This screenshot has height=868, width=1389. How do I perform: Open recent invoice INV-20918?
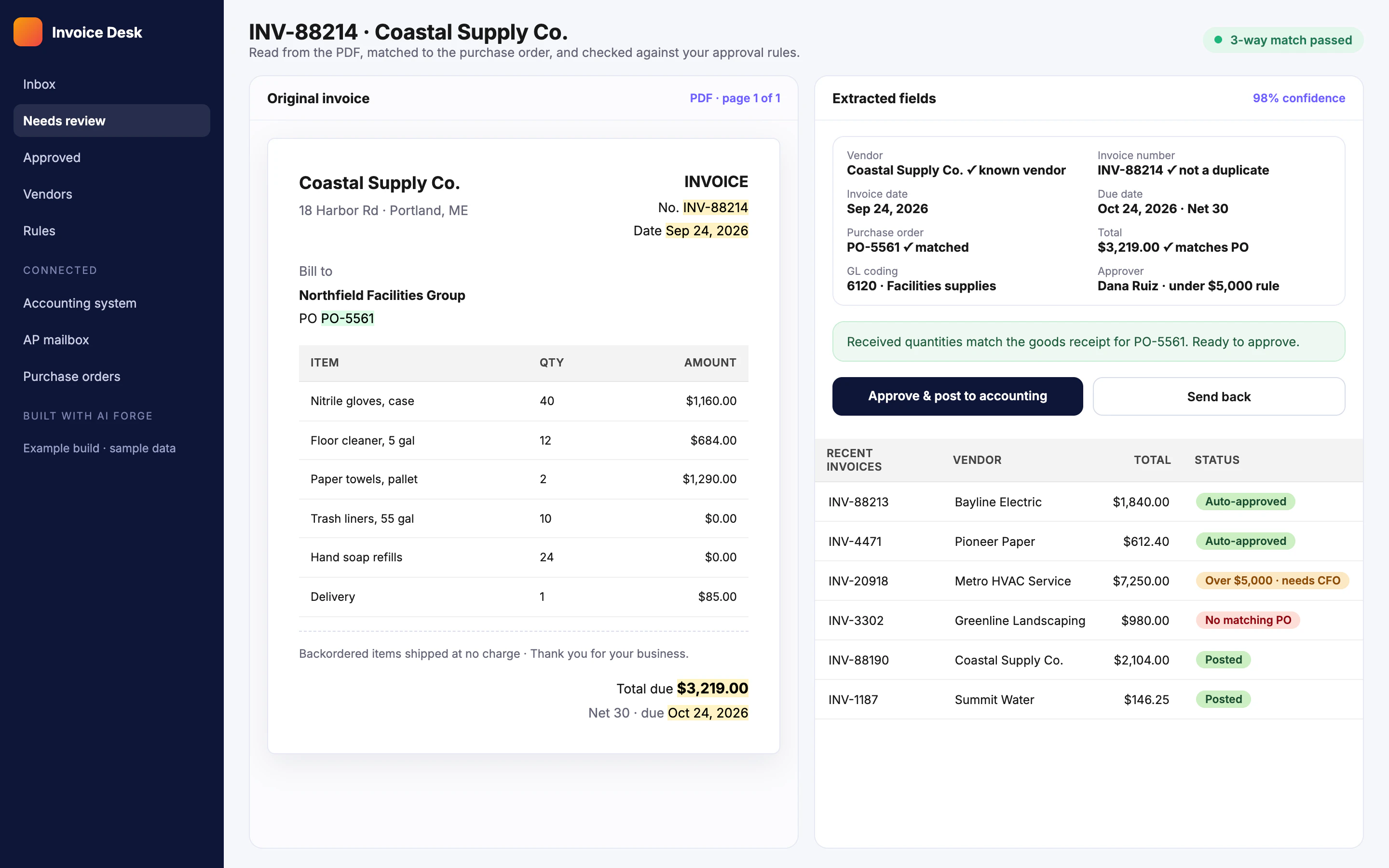[x=1089, y=581]
